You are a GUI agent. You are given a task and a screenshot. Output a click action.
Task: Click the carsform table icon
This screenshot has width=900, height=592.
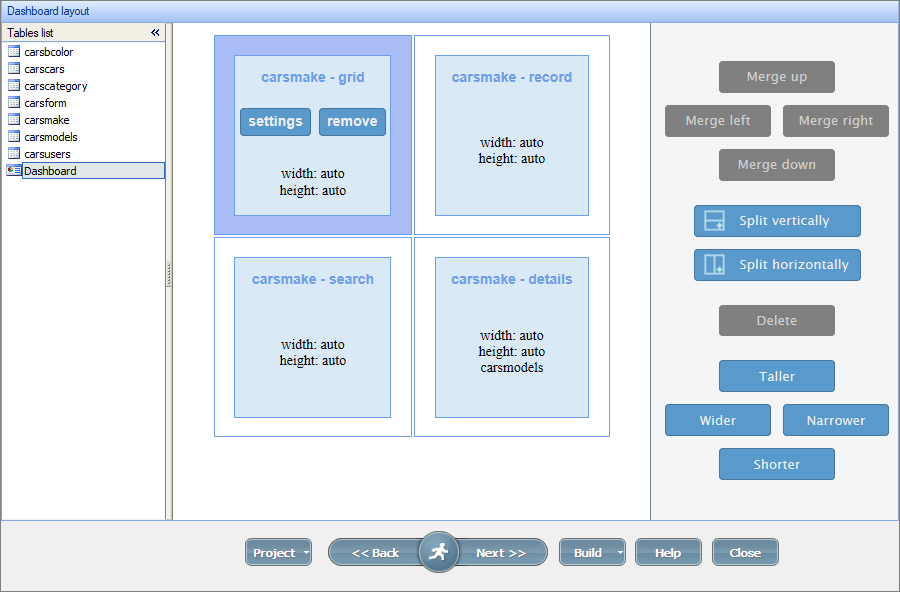pos(15,103)
